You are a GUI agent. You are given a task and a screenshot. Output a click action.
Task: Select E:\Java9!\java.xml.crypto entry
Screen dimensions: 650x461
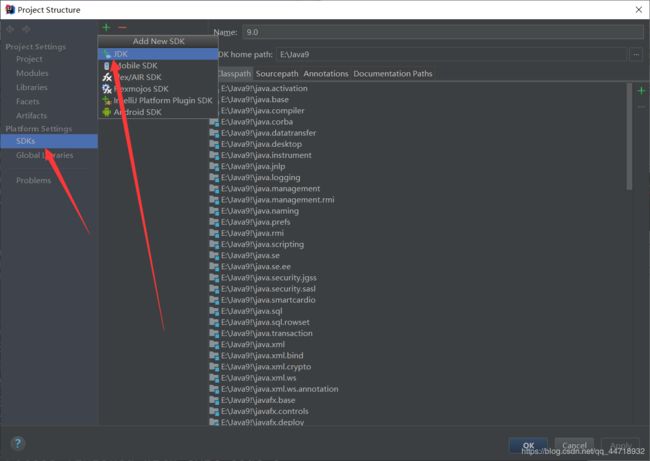point(266,367)
